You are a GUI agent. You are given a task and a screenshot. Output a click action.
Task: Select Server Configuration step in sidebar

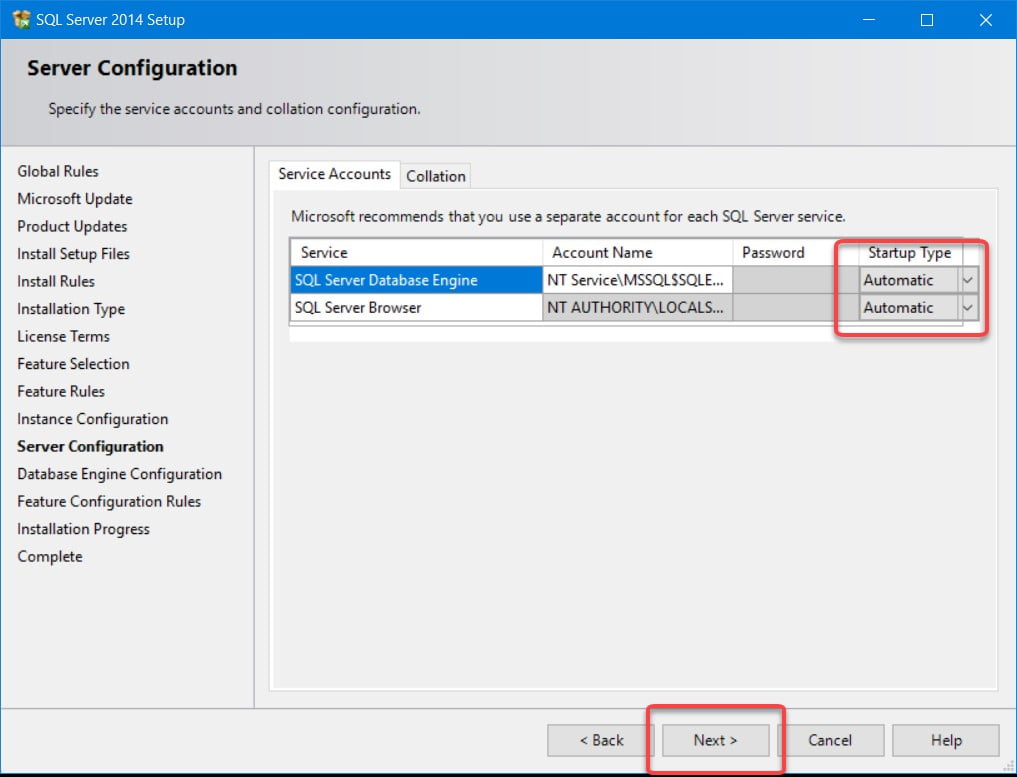click(90, 446)
